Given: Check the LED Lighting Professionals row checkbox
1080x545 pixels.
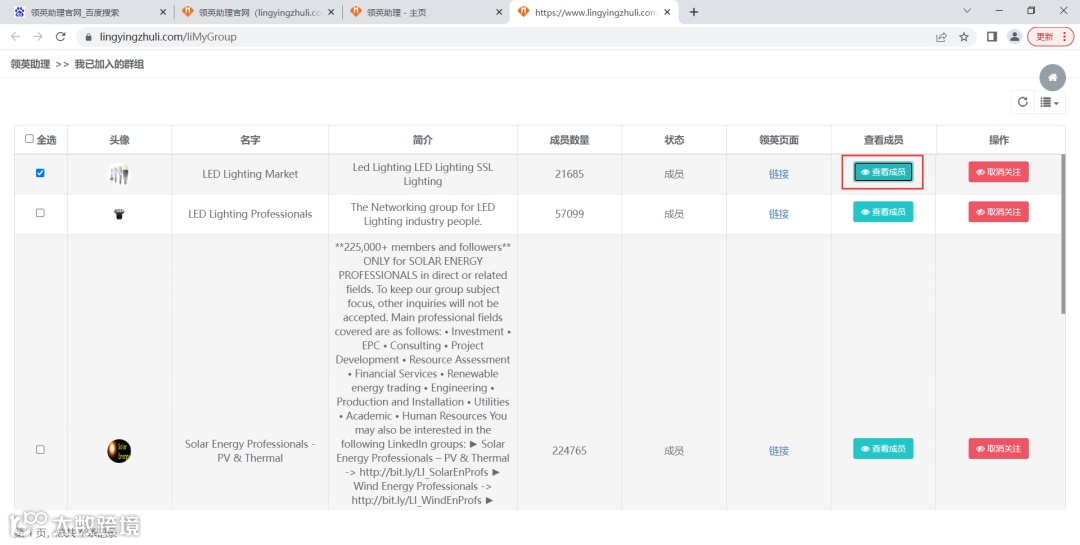Looking at the screenshot, I should tap(40, 213).
